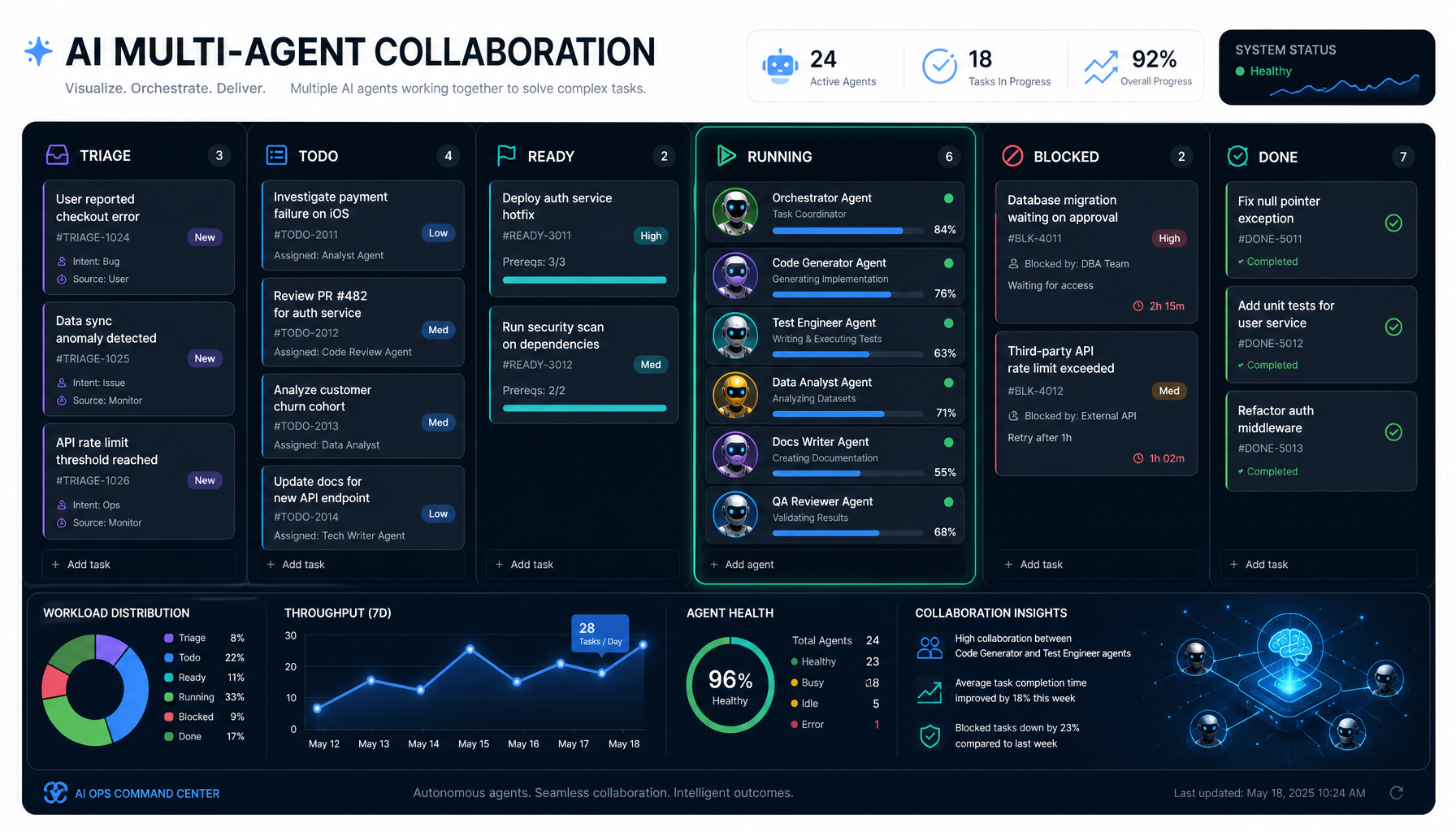Add a task in the Blocked column
This screenshot has width=1456, height=832.
pyautogui.click(x=1097, y=564)
